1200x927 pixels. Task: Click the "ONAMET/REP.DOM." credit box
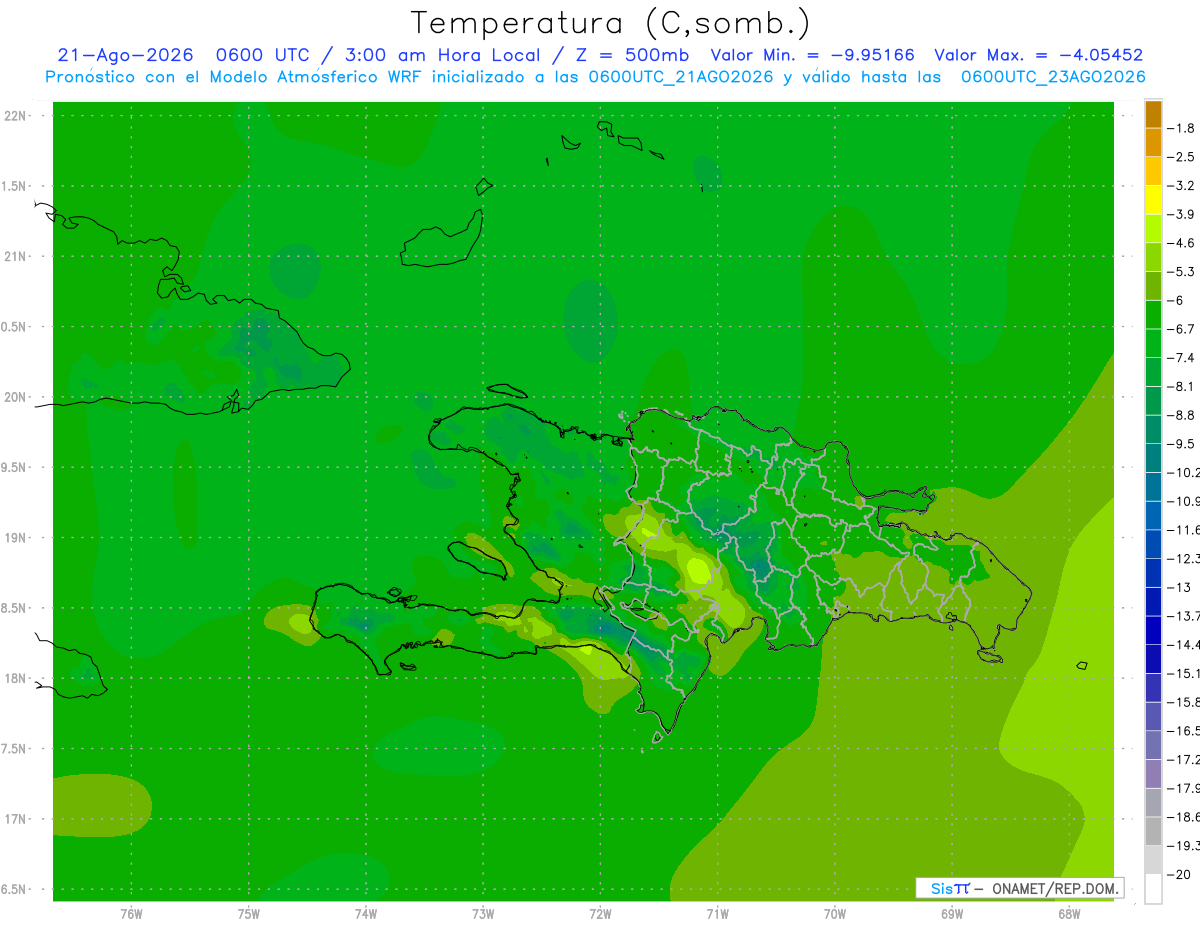[x=1020, y=888]
